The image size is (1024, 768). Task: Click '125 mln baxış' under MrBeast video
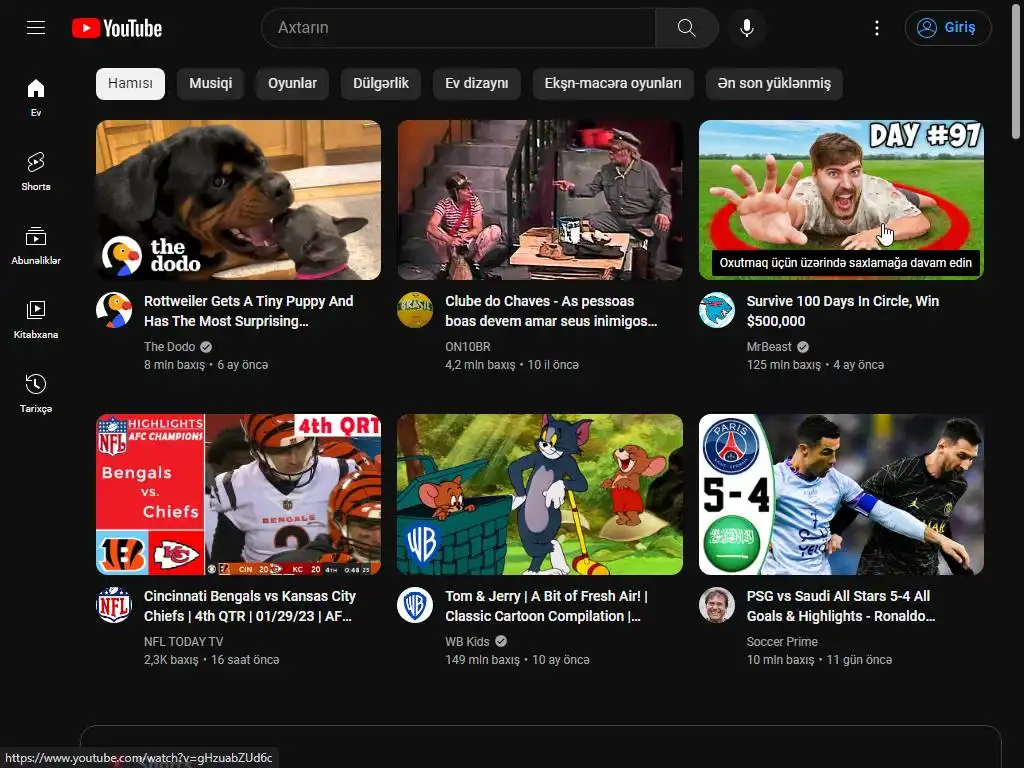point(784,365)
